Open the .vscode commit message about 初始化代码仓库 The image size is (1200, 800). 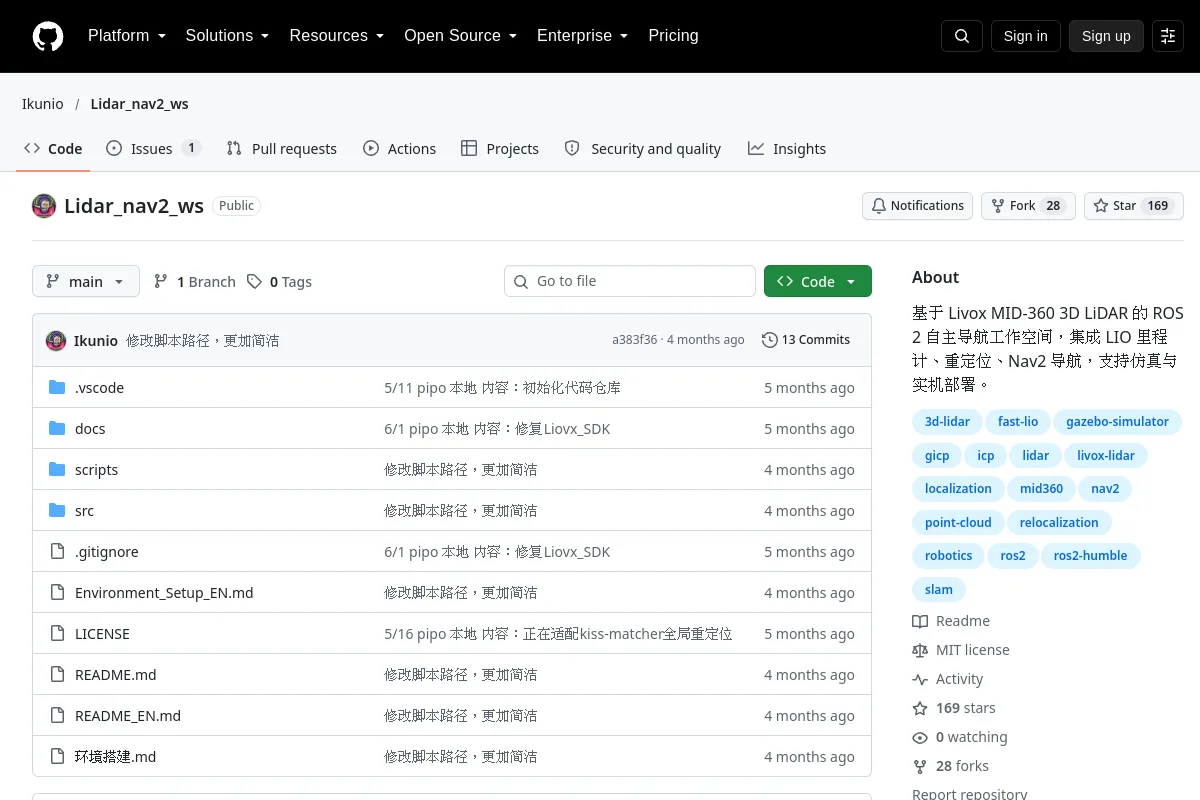tap(503, 388)
